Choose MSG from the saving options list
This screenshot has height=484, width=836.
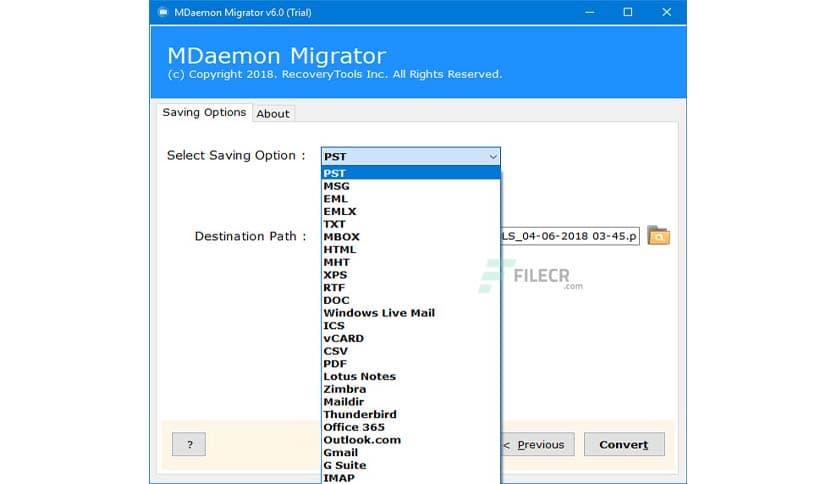[x=411, y=186]
